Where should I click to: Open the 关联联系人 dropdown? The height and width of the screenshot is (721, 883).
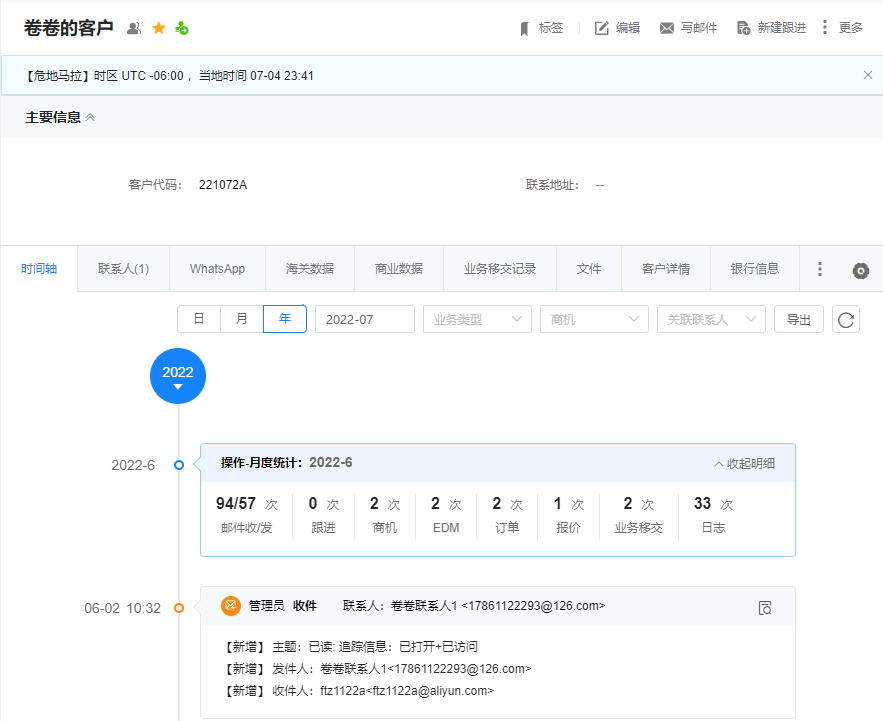point(711,319)
